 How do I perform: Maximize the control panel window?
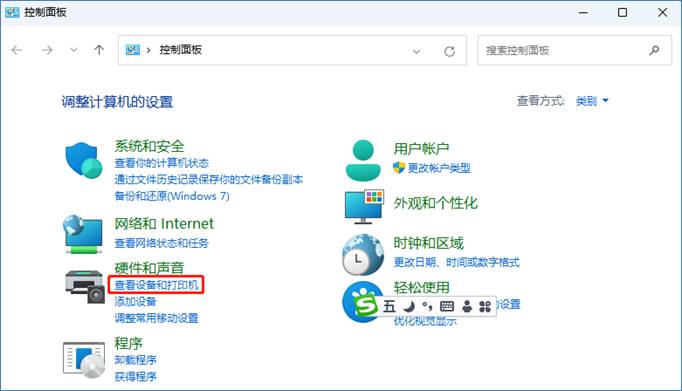click(x=622, y=12)
